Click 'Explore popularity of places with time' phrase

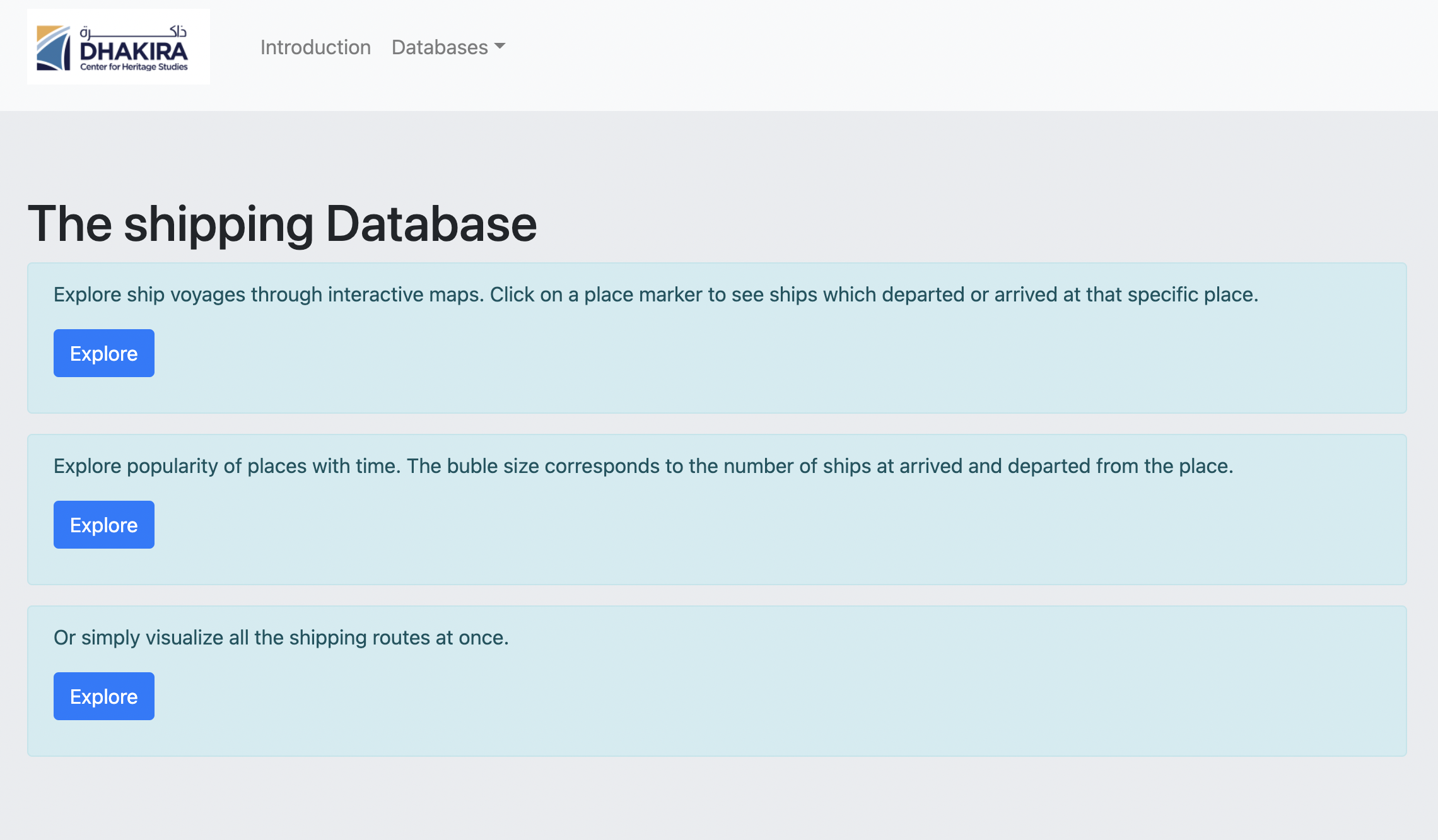click(226, 466)
